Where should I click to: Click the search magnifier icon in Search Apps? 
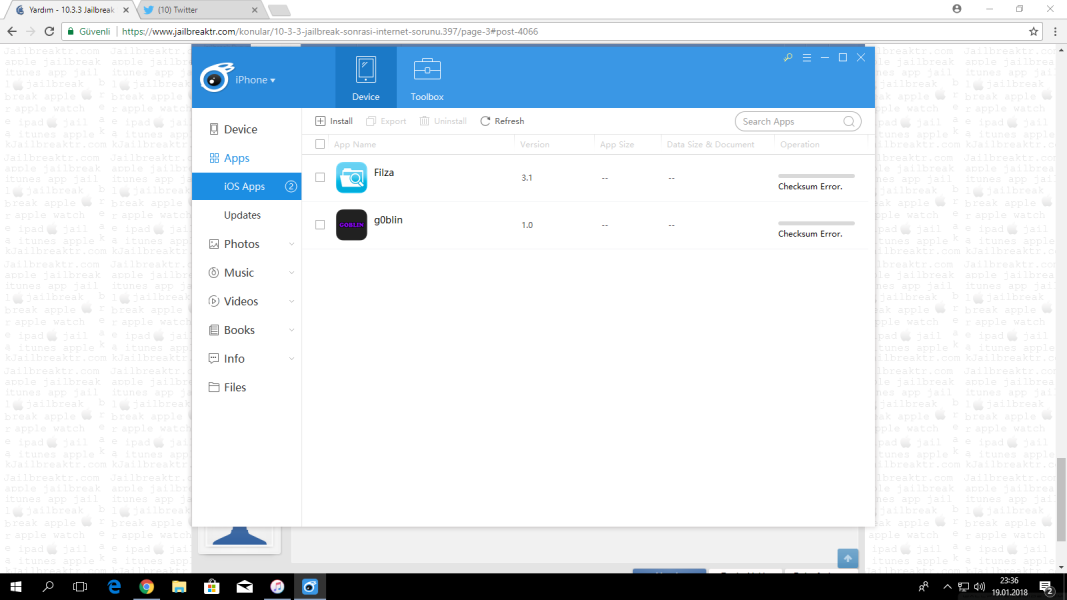849,122
